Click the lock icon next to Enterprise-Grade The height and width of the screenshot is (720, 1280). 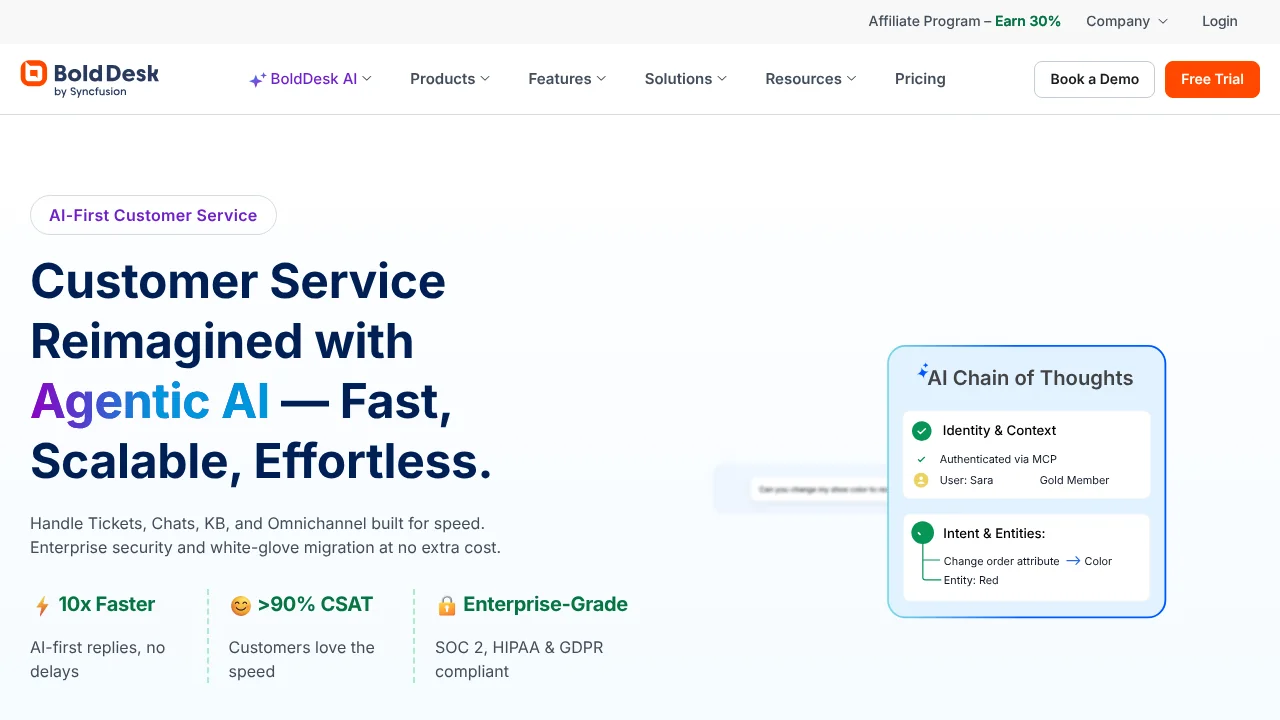tap(447, 605)
